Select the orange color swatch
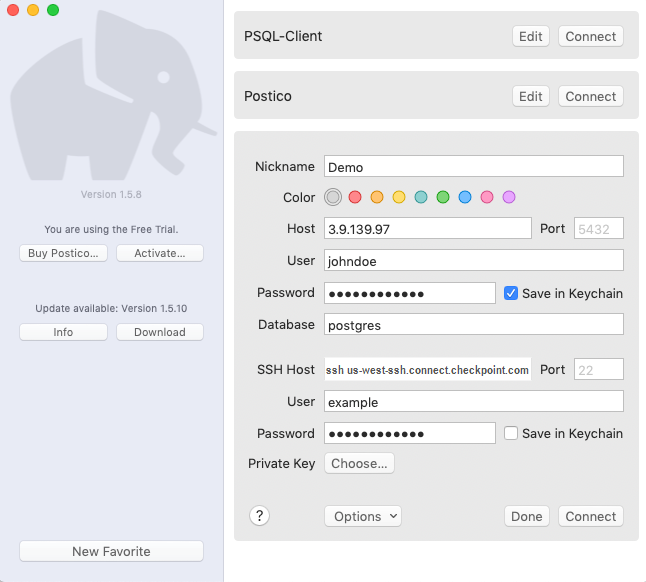 [x=377, y=197]
